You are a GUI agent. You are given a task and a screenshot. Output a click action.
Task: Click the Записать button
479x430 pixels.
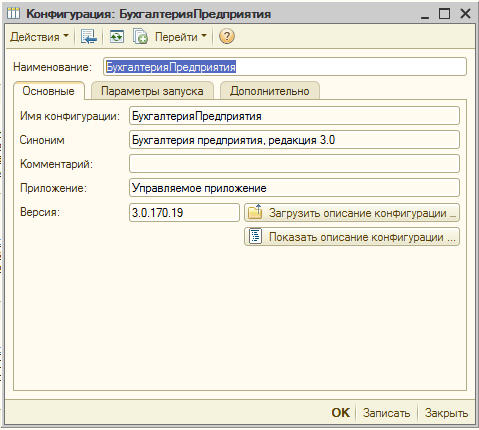coord(387,413)
